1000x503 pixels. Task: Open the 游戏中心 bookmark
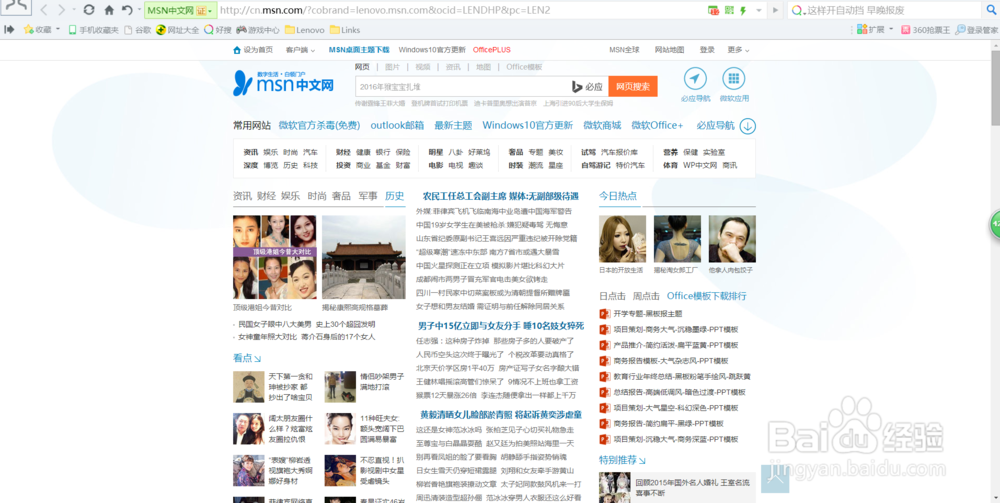258,29
